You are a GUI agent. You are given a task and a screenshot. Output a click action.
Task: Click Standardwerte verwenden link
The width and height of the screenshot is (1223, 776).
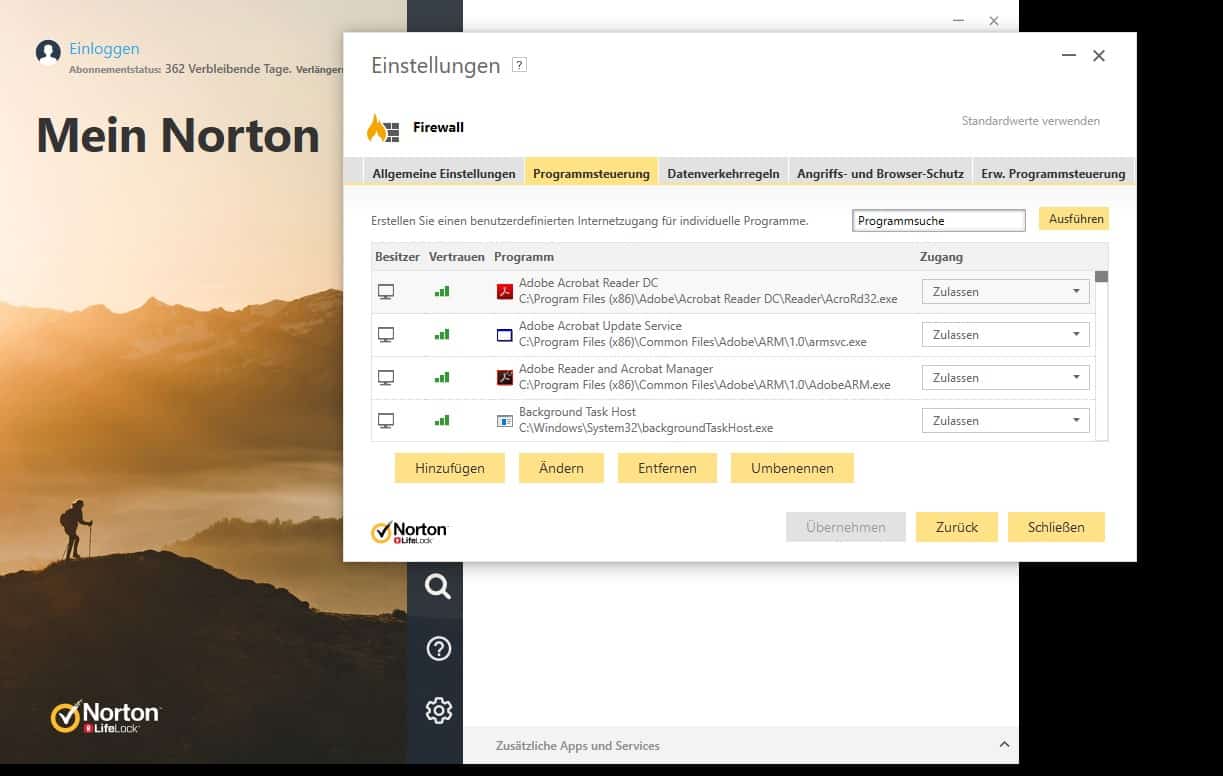1031,121
